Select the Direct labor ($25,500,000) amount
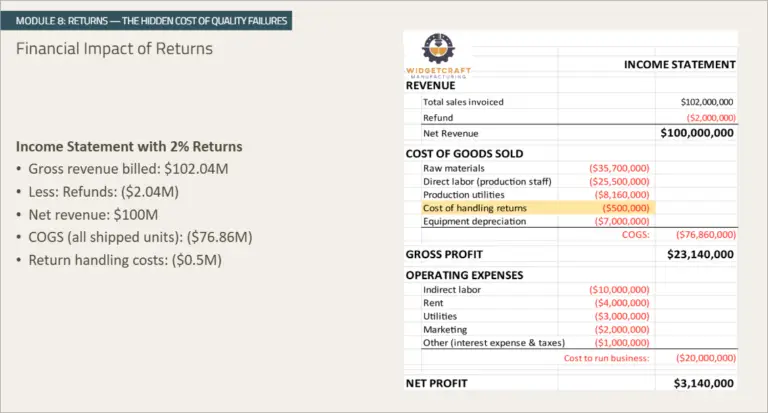768x413 pixels. pyautogui.click(x=621, y=182)
